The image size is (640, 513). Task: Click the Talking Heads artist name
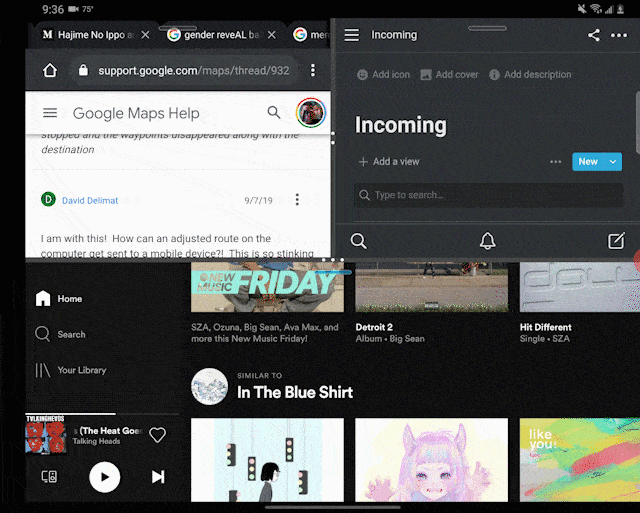96,441
